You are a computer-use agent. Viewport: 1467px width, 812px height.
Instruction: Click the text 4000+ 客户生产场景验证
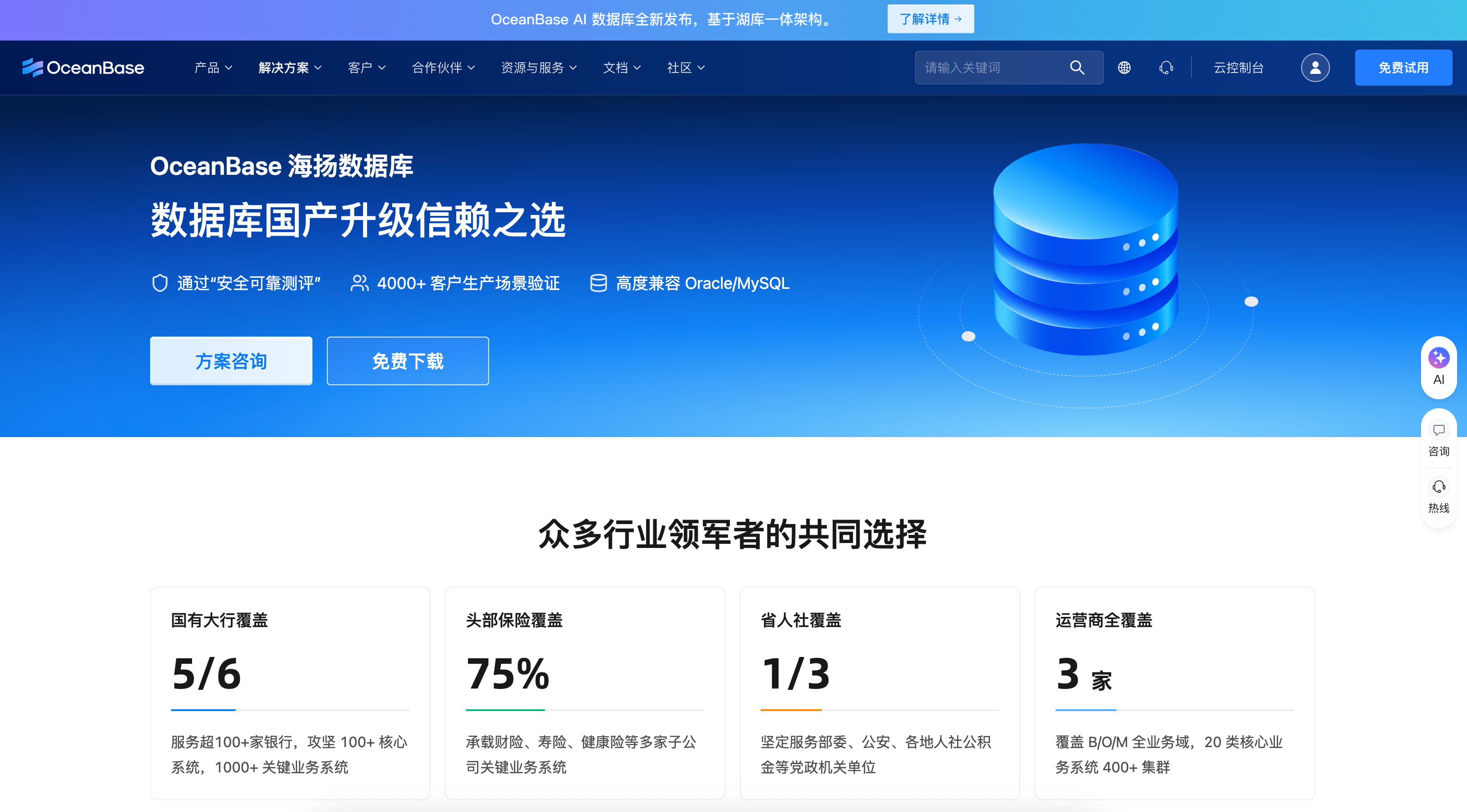tap(468, 283)
